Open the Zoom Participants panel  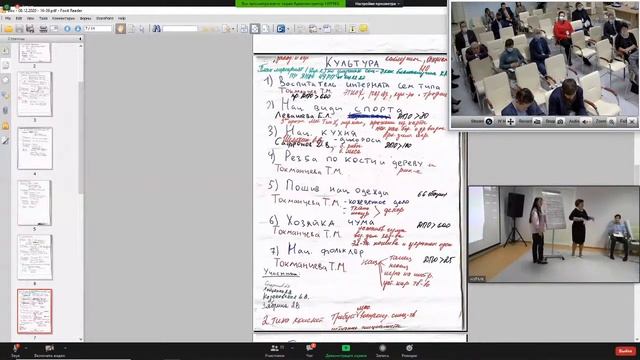point(275,351)
